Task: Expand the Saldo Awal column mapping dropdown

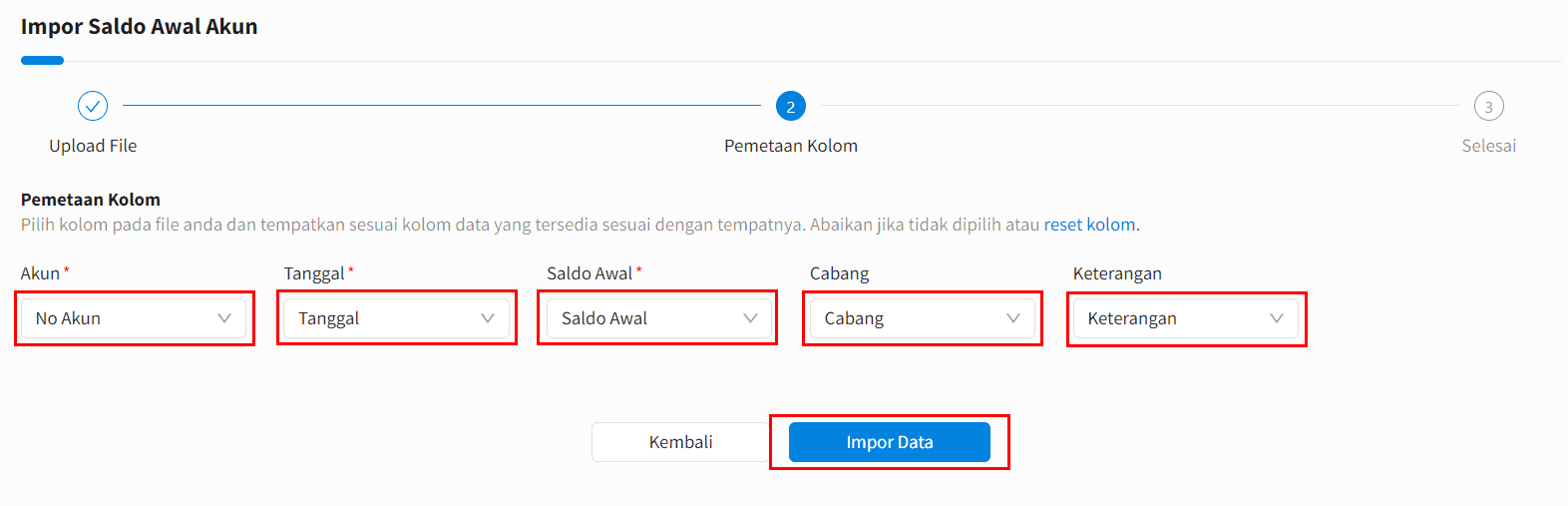Action: click(659, 318)
